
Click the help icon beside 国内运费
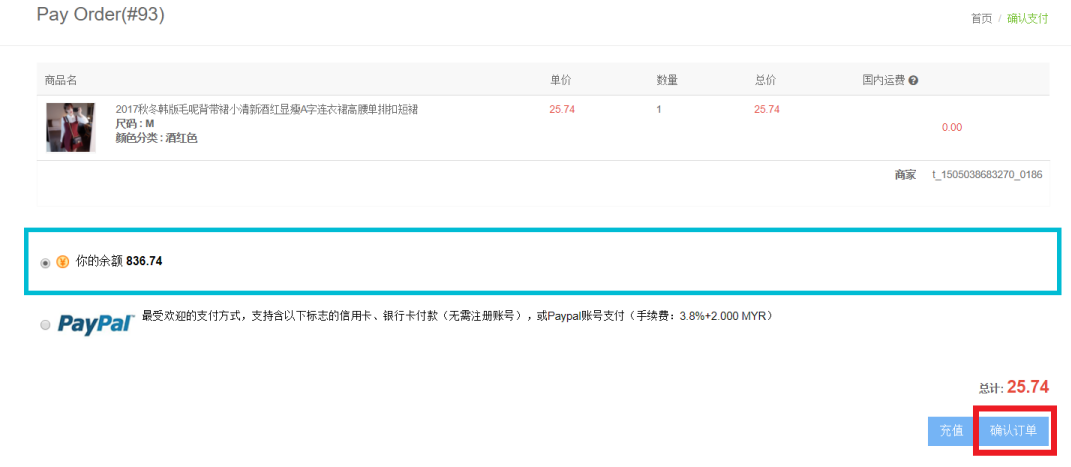[x=913, y=80]
